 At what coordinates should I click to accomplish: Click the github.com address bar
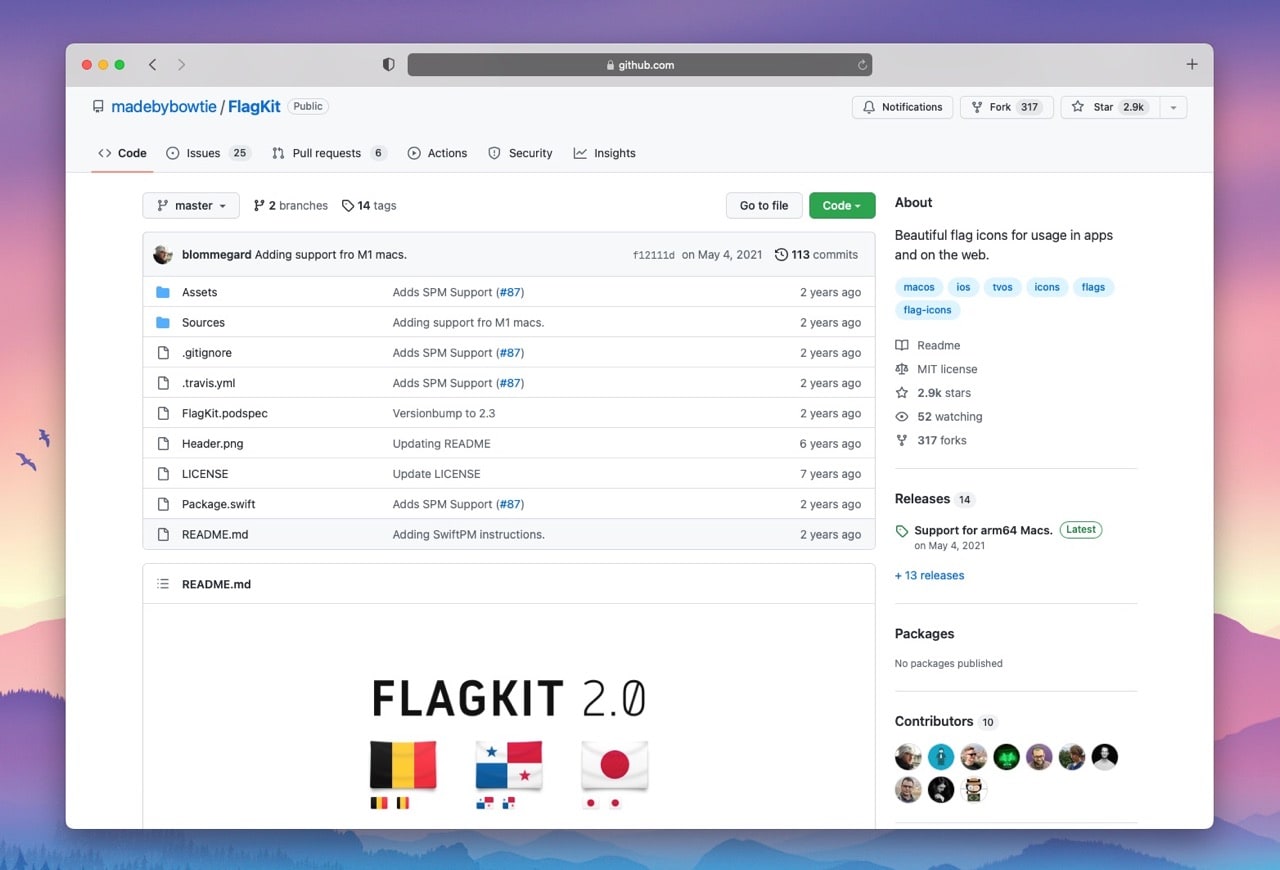coord(640,65)
